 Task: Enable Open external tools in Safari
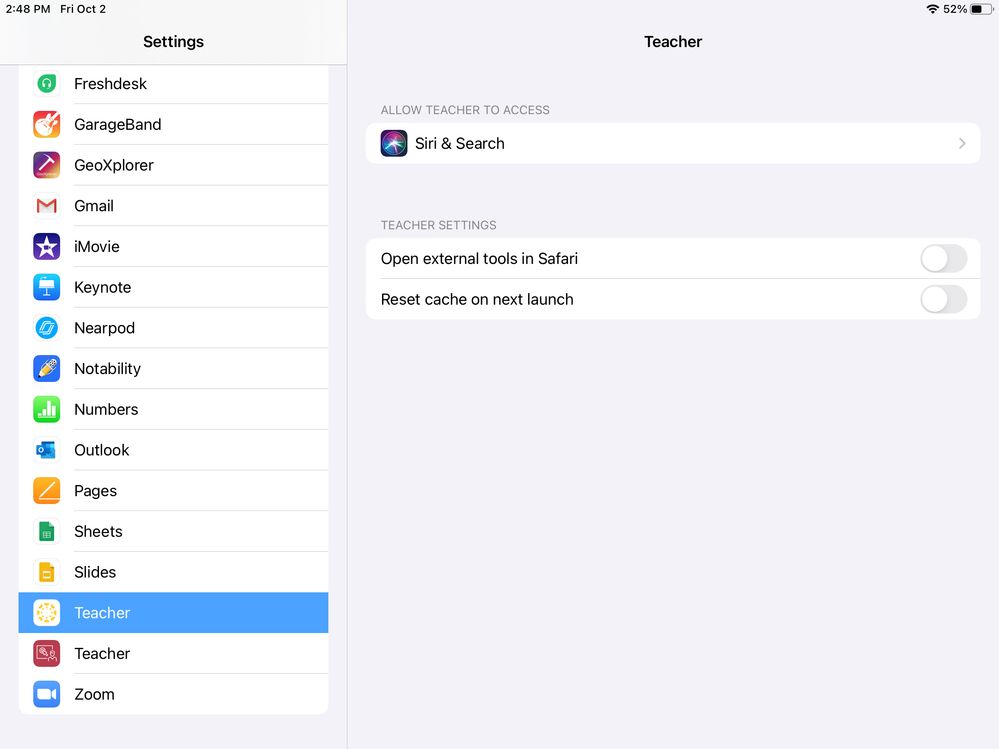click(x=944, y=259)
